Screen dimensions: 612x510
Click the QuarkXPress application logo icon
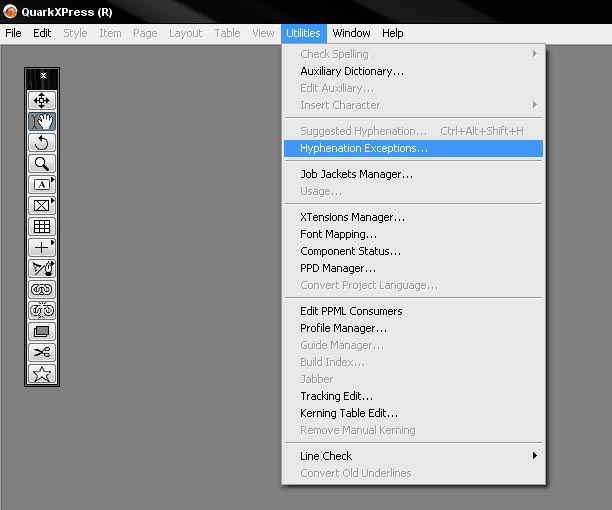[x=10, y=11]
